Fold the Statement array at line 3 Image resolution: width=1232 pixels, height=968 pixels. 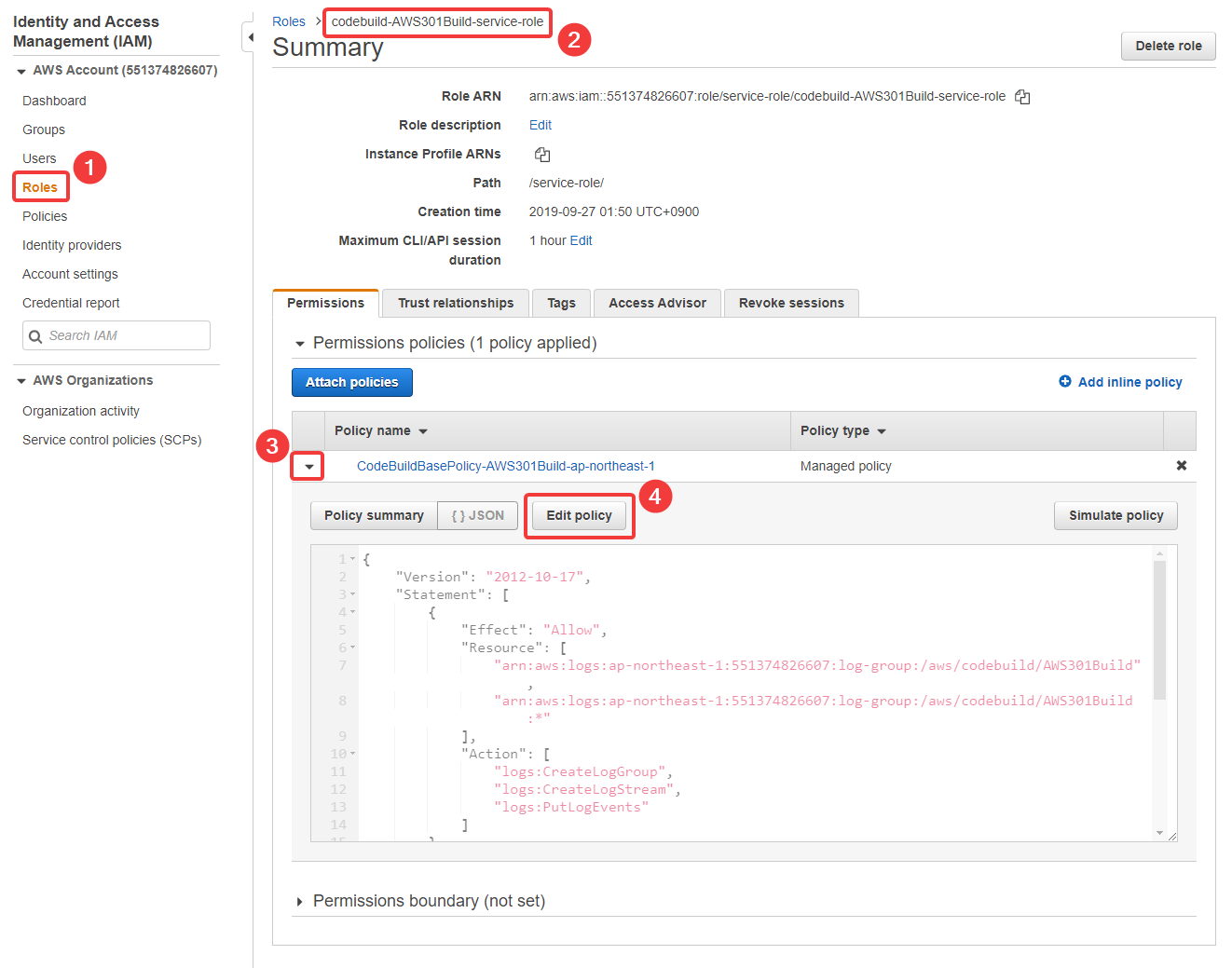(353, 595)
